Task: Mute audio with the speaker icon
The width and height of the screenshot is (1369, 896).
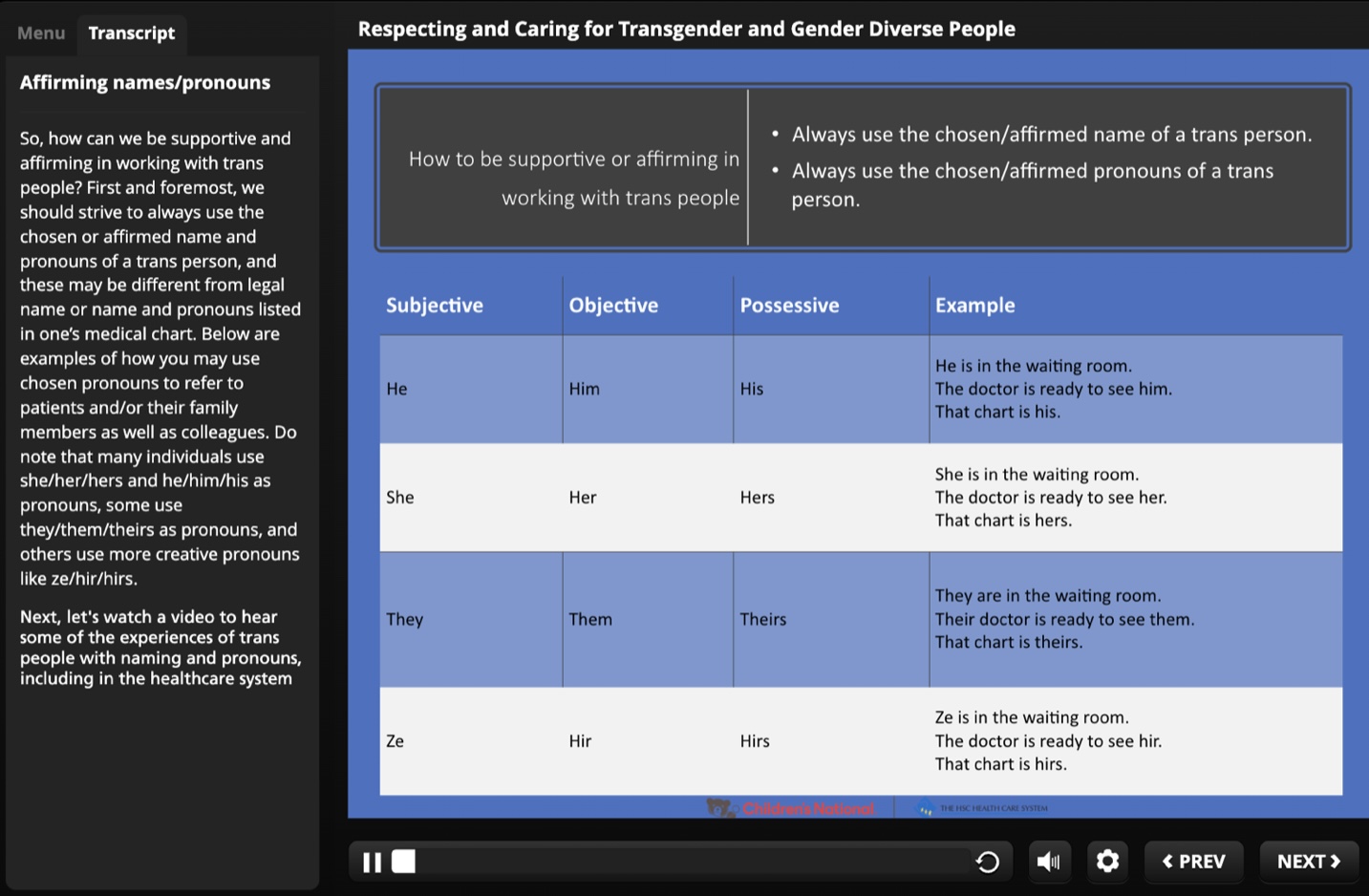Action: (1049, 862)
